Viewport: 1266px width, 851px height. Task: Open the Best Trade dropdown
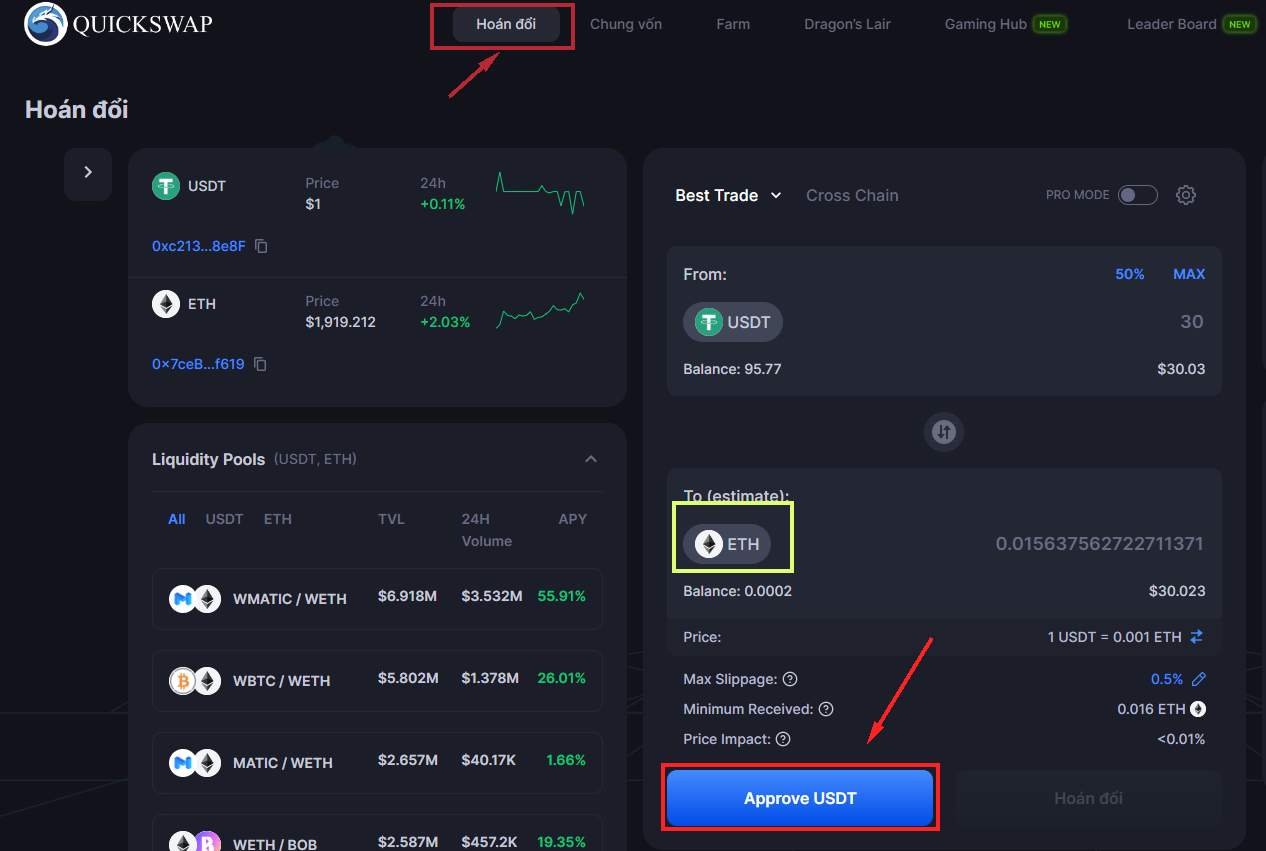point(728,195)
